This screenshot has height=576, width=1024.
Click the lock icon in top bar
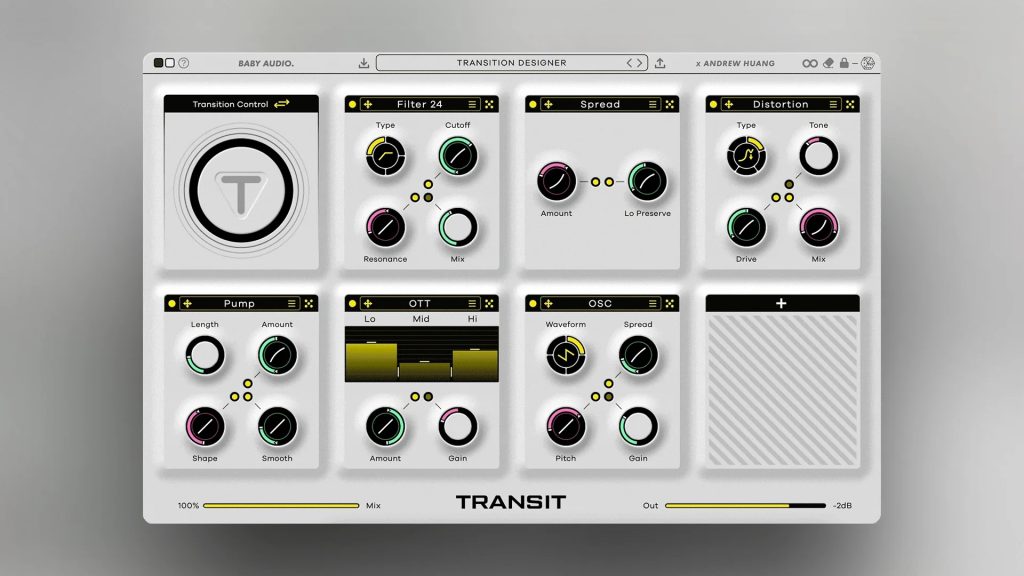point(844,63)
